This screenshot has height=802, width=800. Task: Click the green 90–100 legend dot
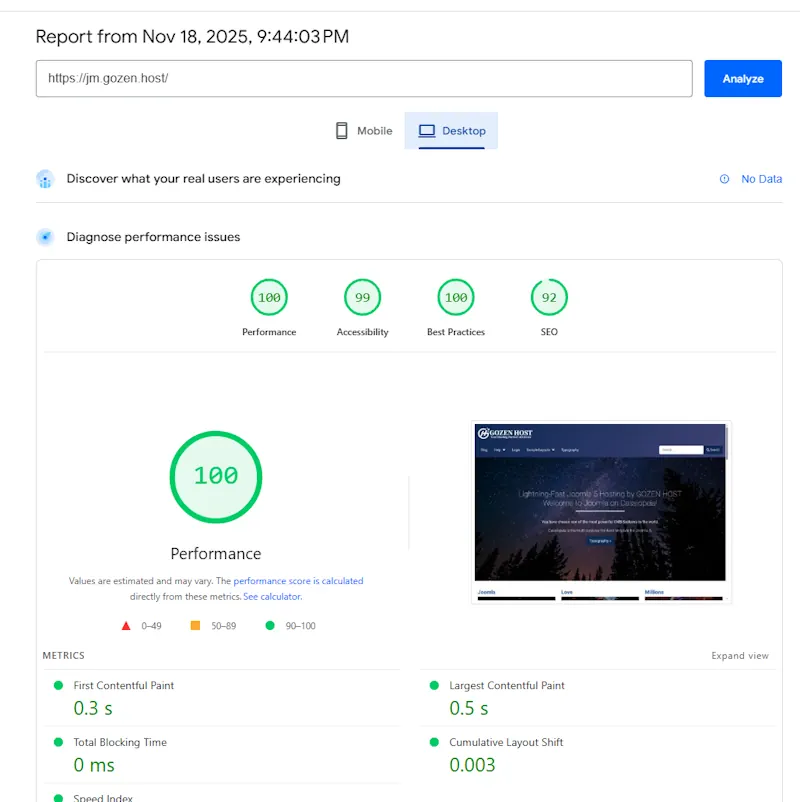pos(269,625)
